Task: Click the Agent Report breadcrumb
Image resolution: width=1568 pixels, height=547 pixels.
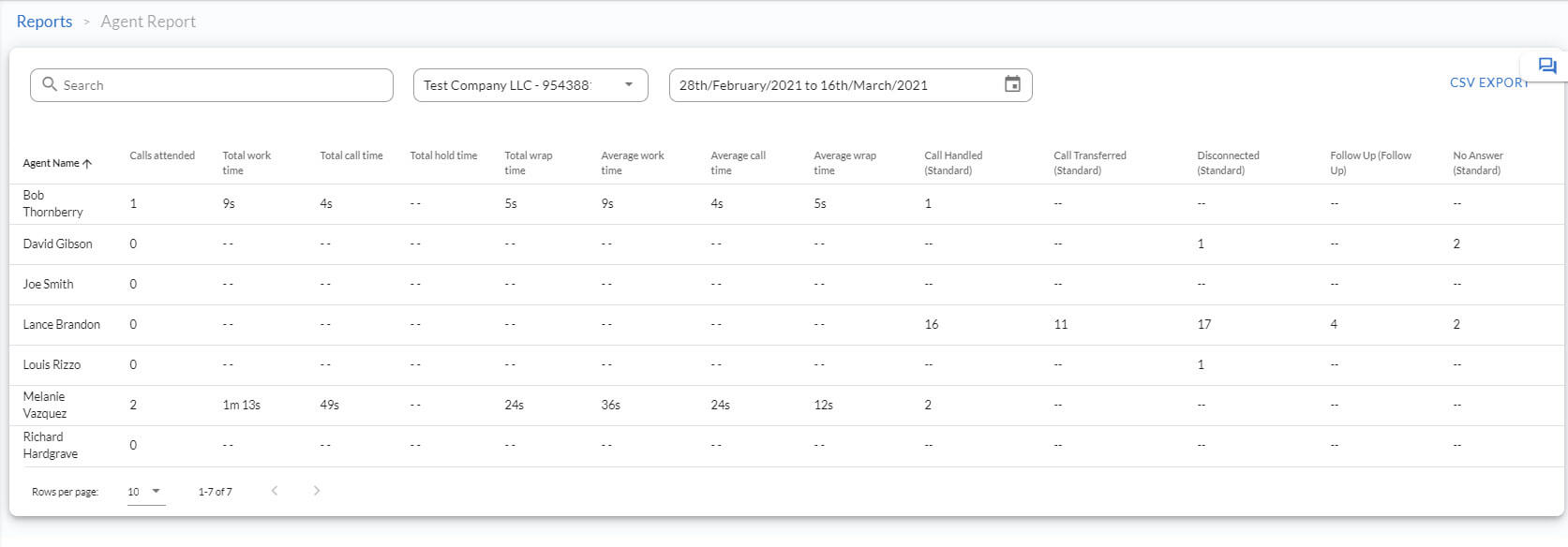Action: (x=148, y=22)
